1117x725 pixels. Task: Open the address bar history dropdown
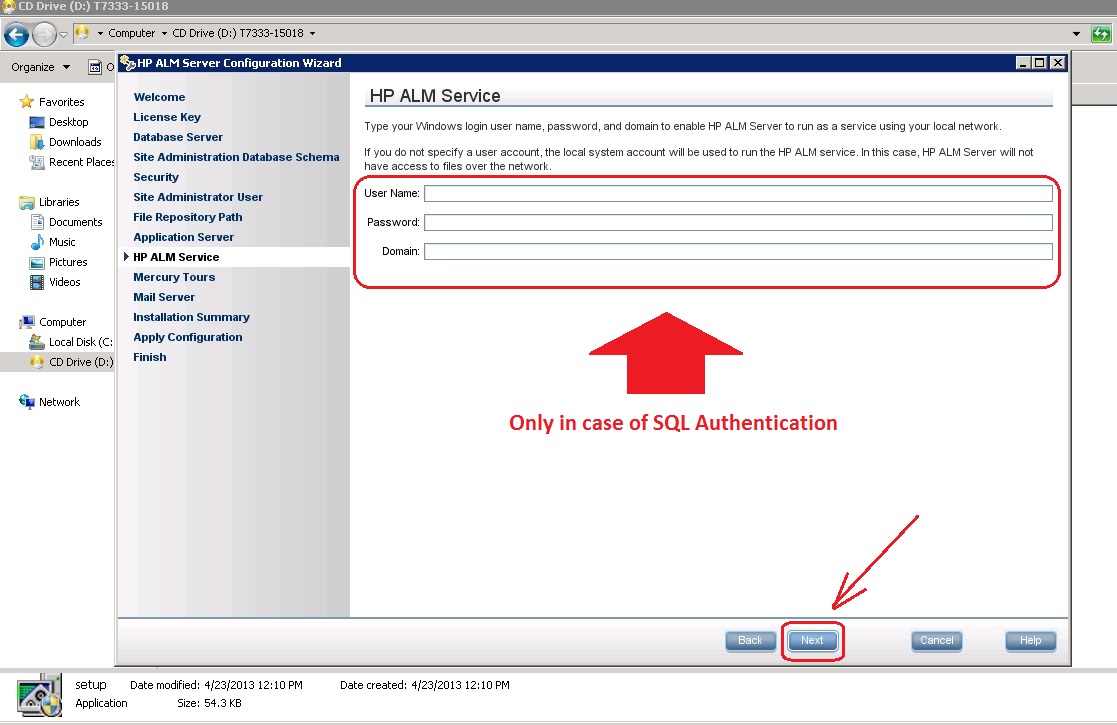1076,33
